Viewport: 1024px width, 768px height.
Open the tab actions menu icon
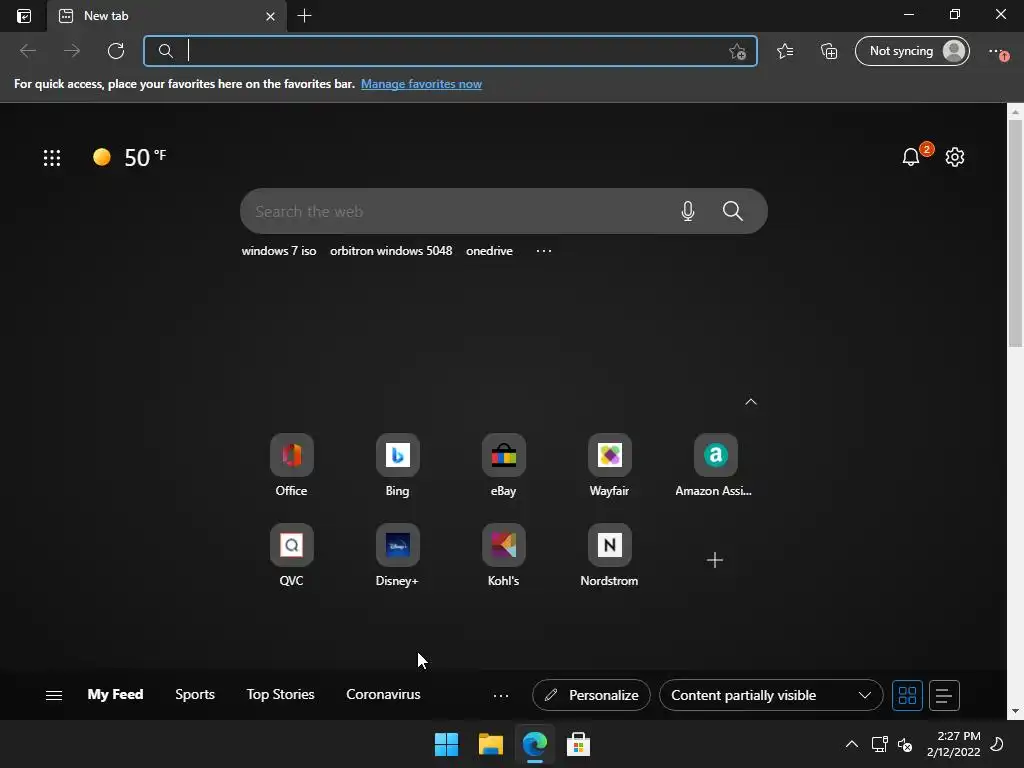(x=24, y=16)
